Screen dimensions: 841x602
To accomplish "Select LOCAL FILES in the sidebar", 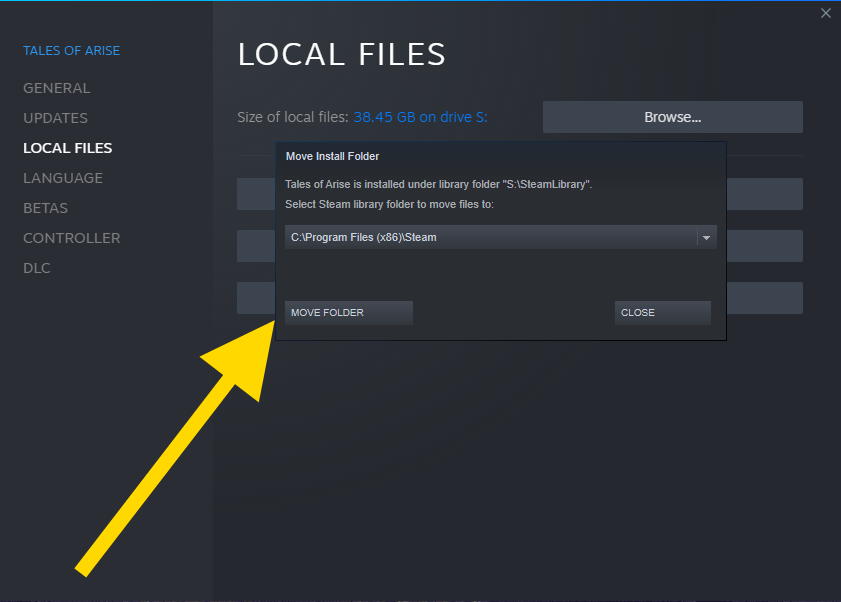I will (68, 148).
